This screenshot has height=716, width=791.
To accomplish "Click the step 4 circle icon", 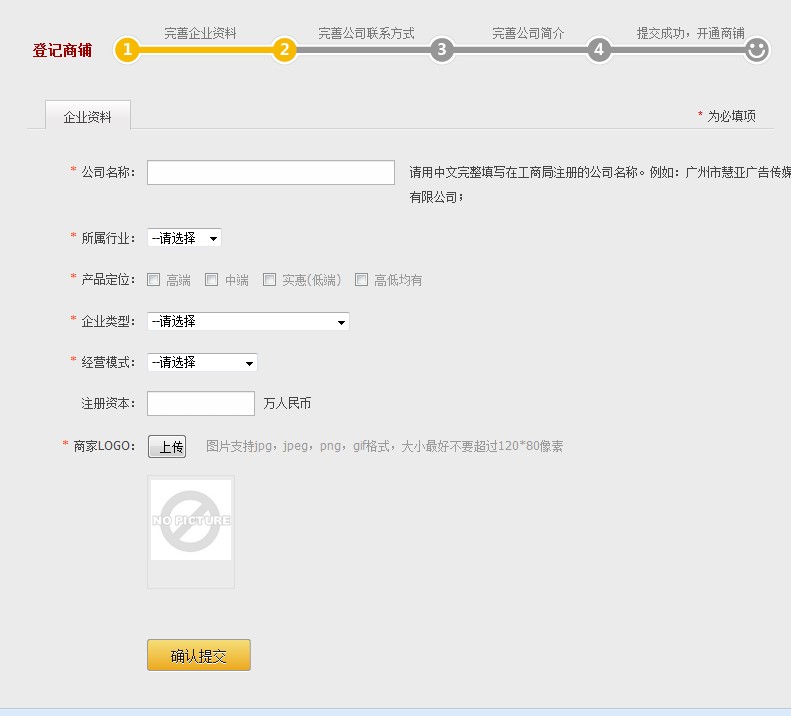I will coord(599,49).
